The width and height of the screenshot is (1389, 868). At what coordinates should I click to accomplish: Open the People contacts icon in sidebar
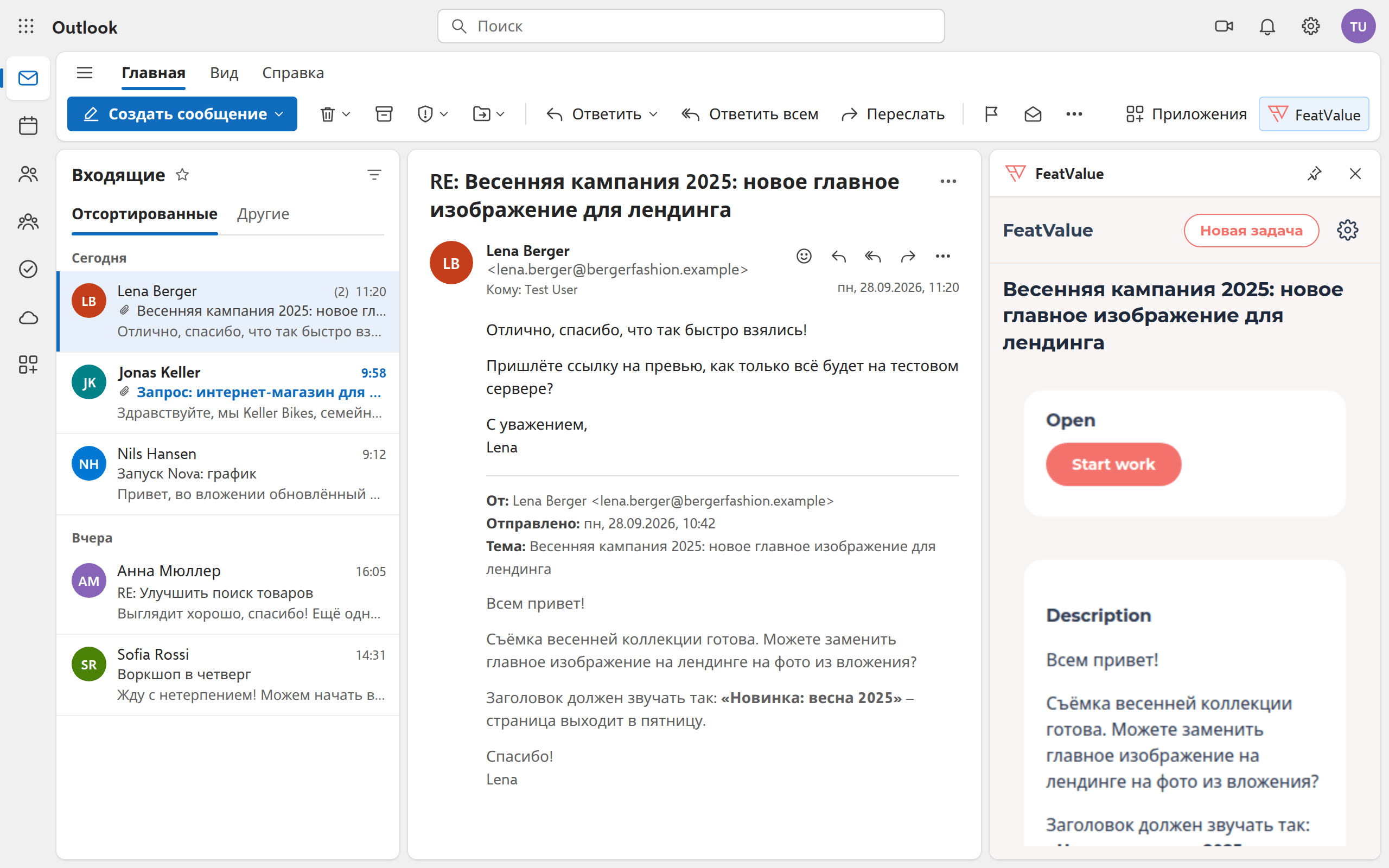(28, 174)
